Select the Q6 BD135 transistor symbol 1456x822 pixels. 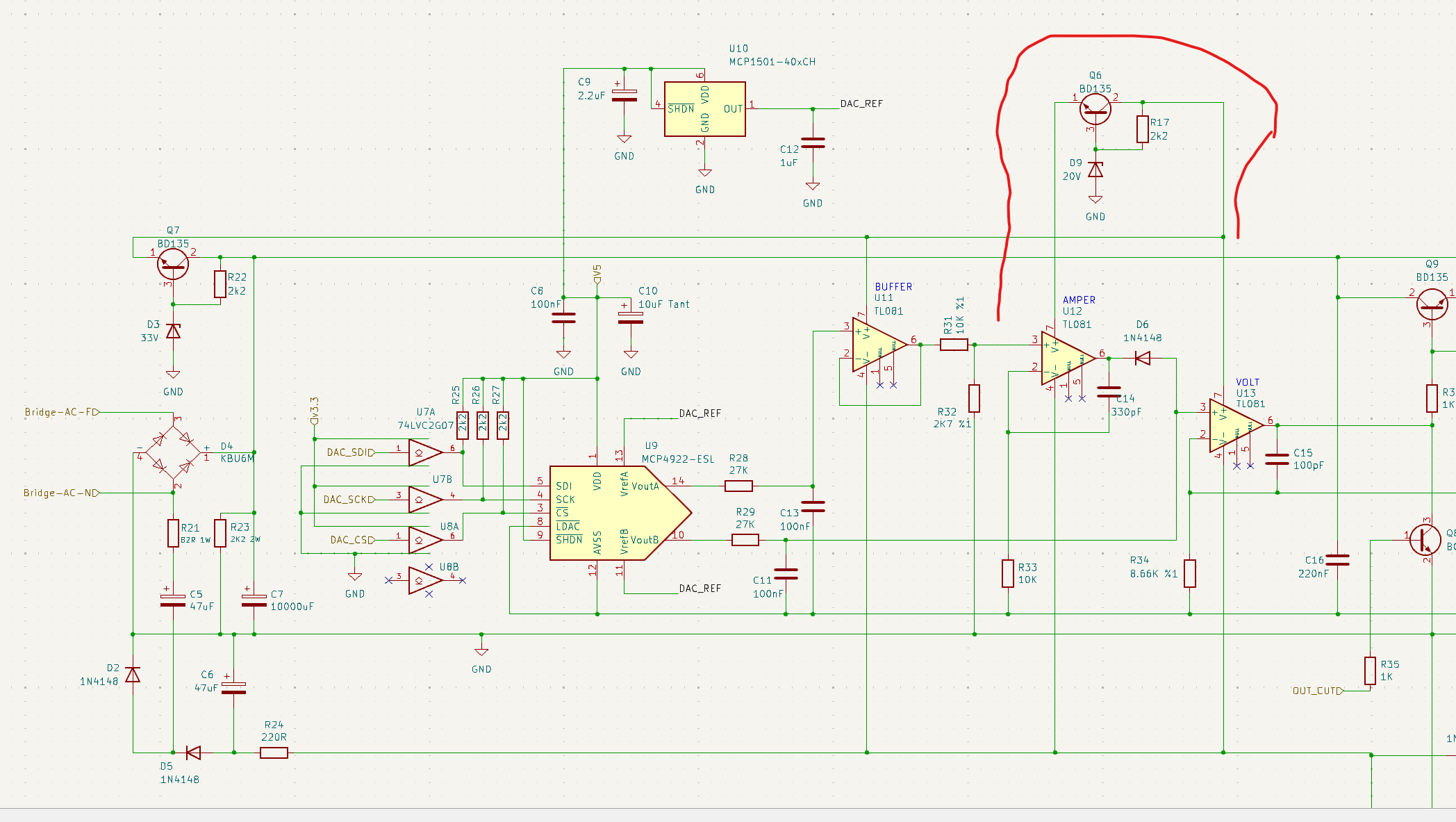click(x=1095, y=108)
